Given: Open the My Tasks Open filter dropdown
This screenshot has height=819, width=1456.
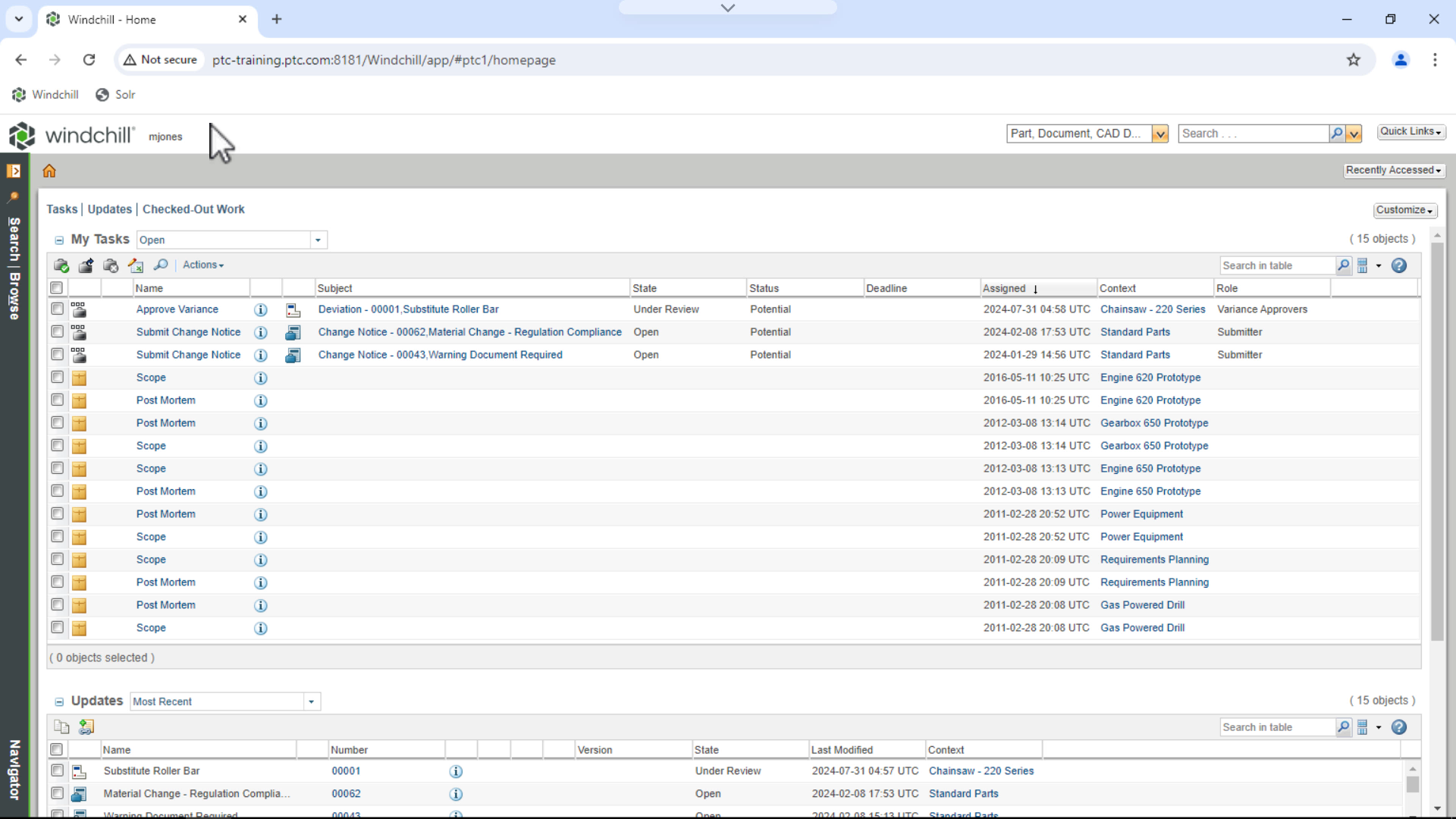Looking at the screenshot, I should (x=318, y=240).
